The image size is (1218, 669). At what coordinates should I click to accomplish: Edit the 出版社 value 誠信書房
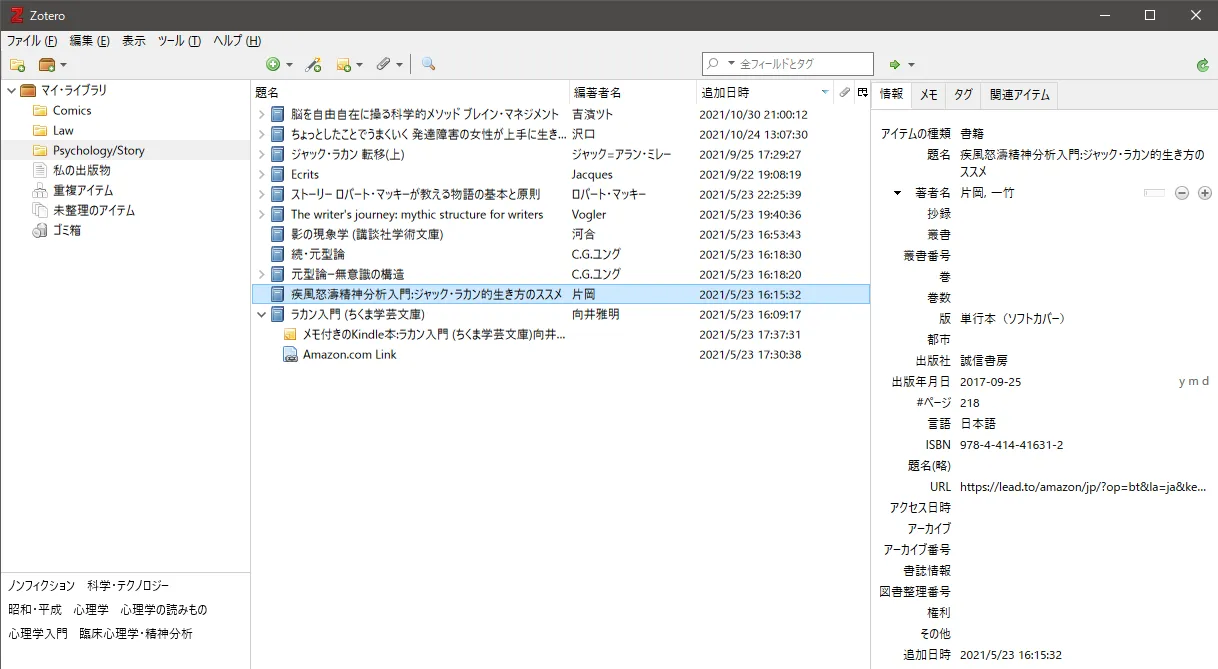(983, 361)
